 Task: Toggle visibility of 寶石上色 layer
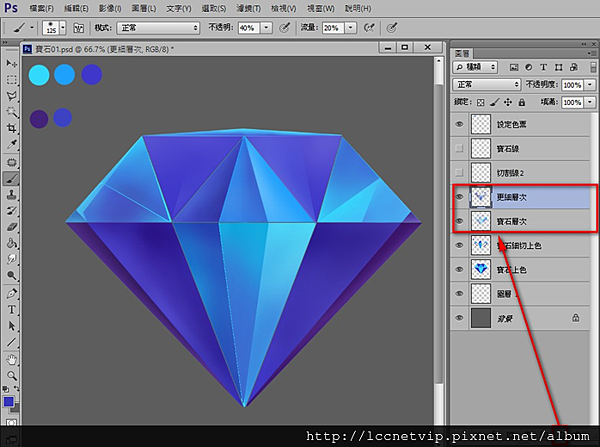pyautogui.click(x=460, y=270)
